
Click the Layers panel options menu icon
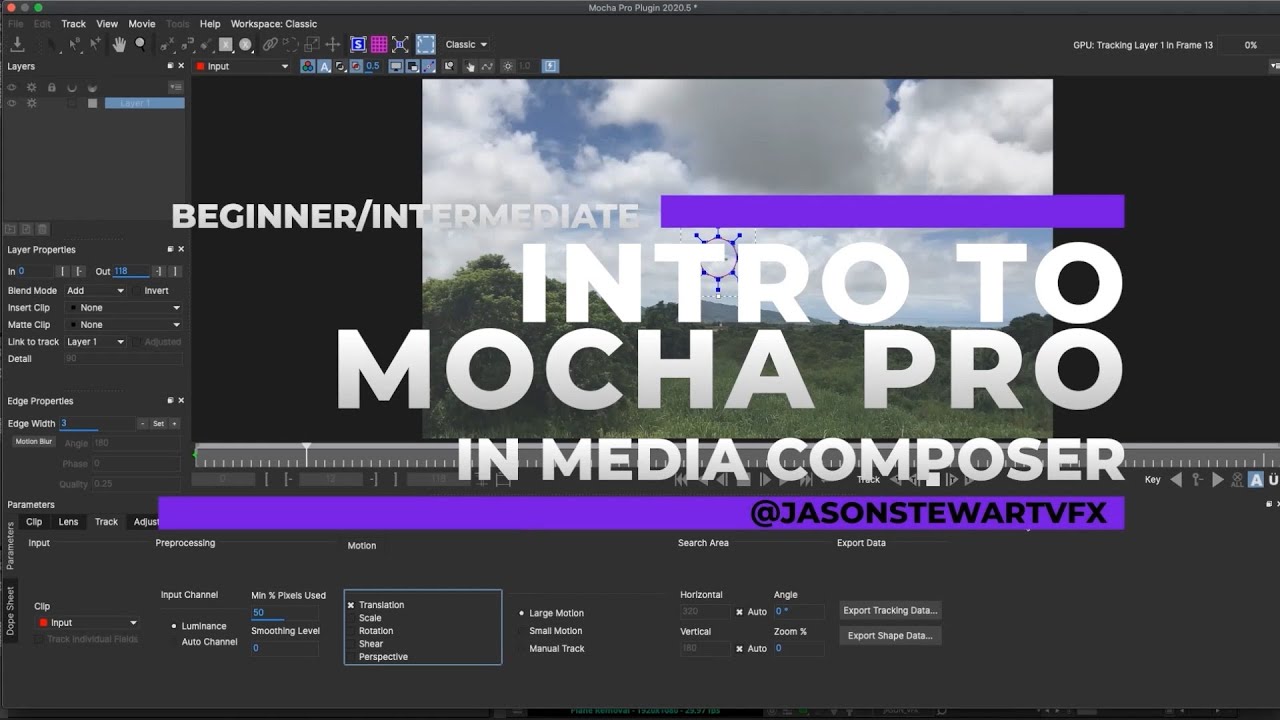click(176, 87)
